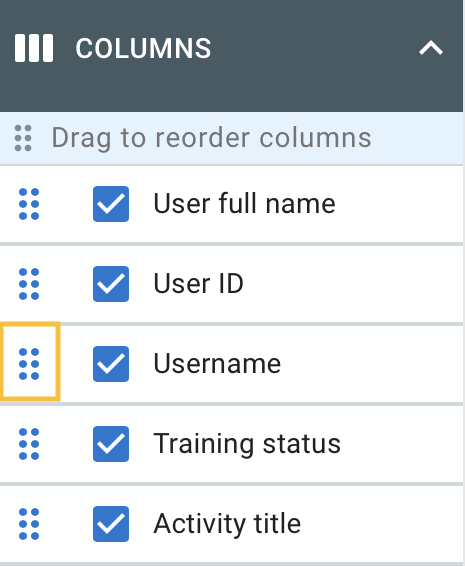Click the Activity title label
This screenshot has width=465, height=566.
click(227, 524)
